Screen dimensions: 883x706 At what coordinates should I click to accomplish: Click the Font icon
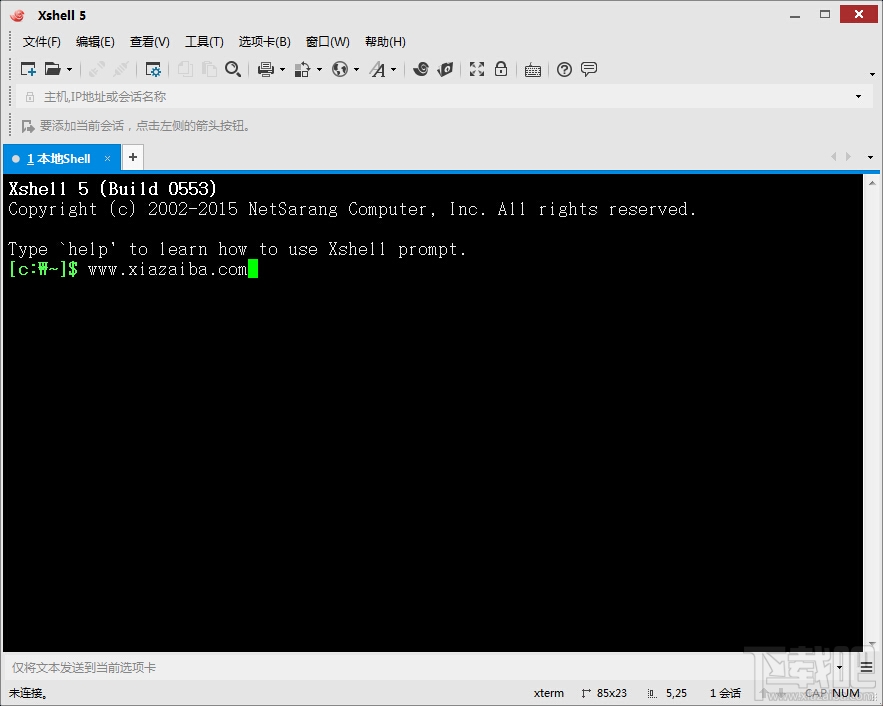point(377,69)
